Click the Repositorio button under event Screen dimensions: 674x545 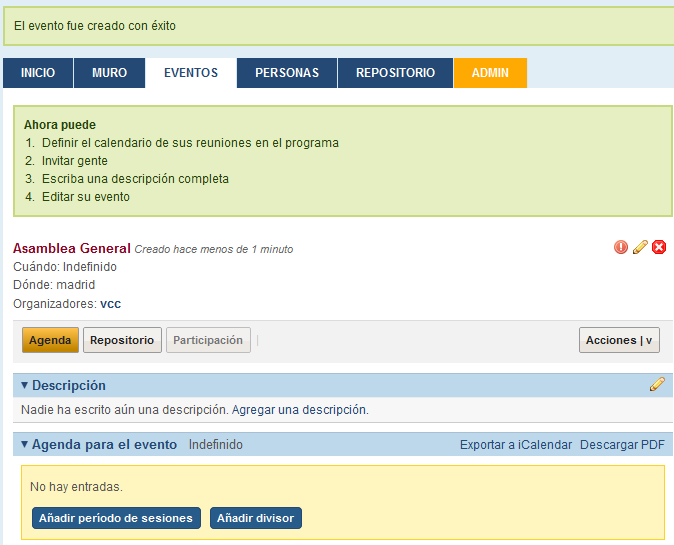(x=122, y=340)
